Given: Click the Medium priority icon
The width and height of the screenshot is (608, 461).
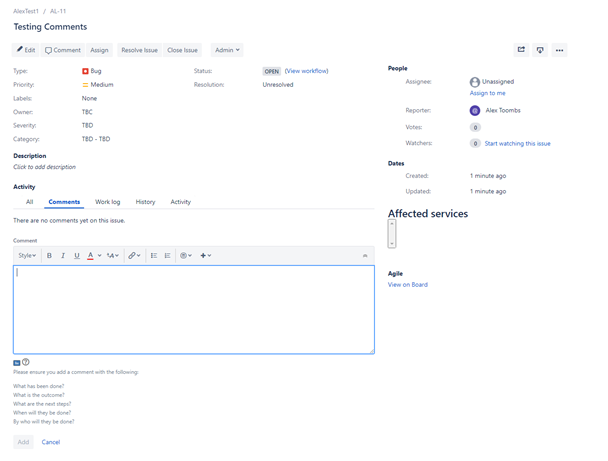Looking at the screenshot, I should coord(85,85).
